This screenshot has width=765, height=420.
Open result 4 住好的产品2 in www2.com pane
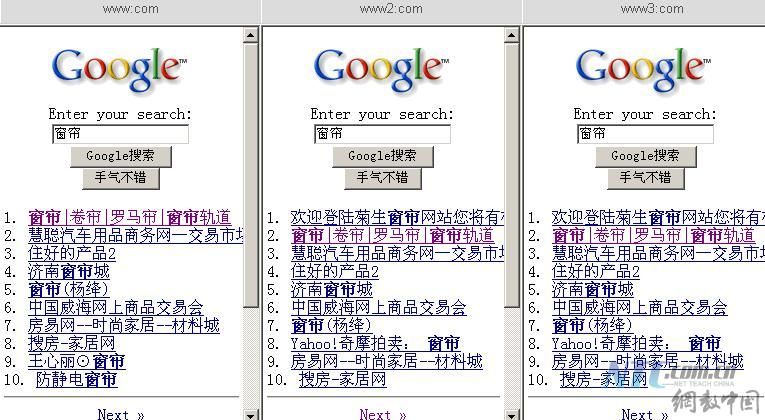click(335, 272)
